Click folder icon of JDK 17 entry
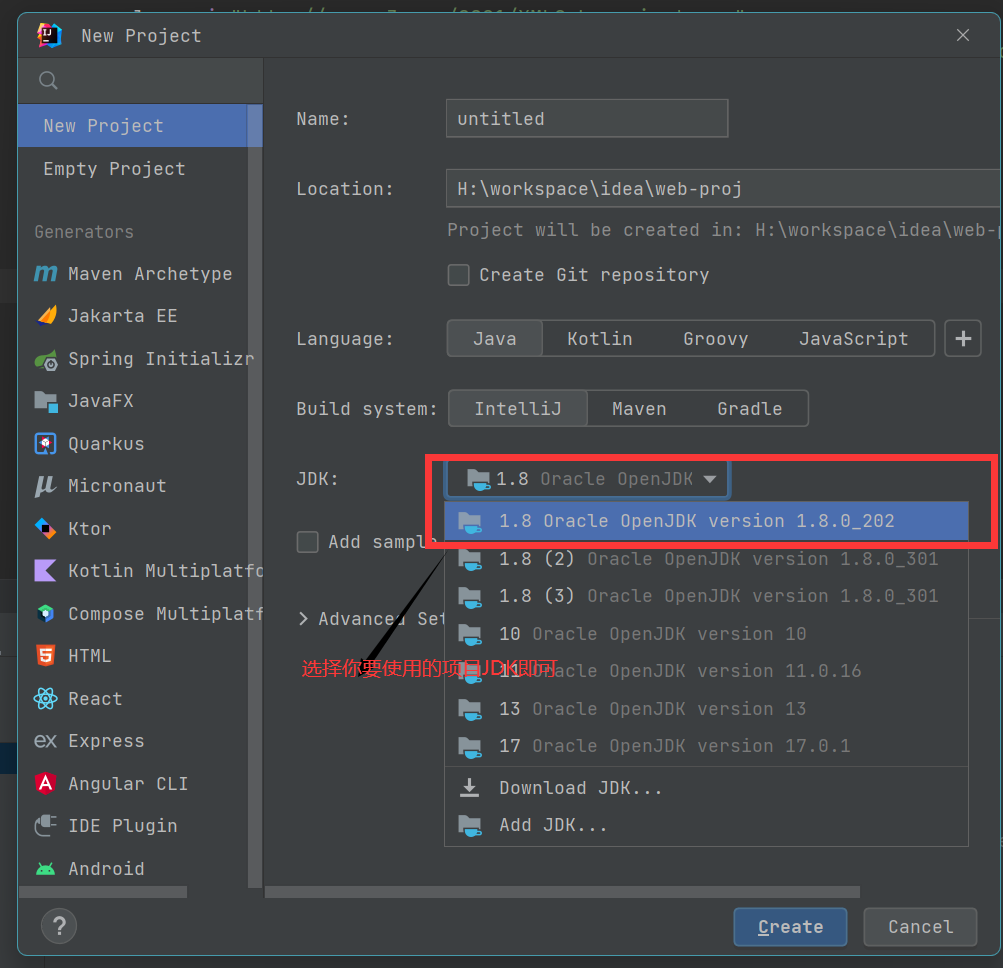The image size is (1003, 968). tap(470, 746)
